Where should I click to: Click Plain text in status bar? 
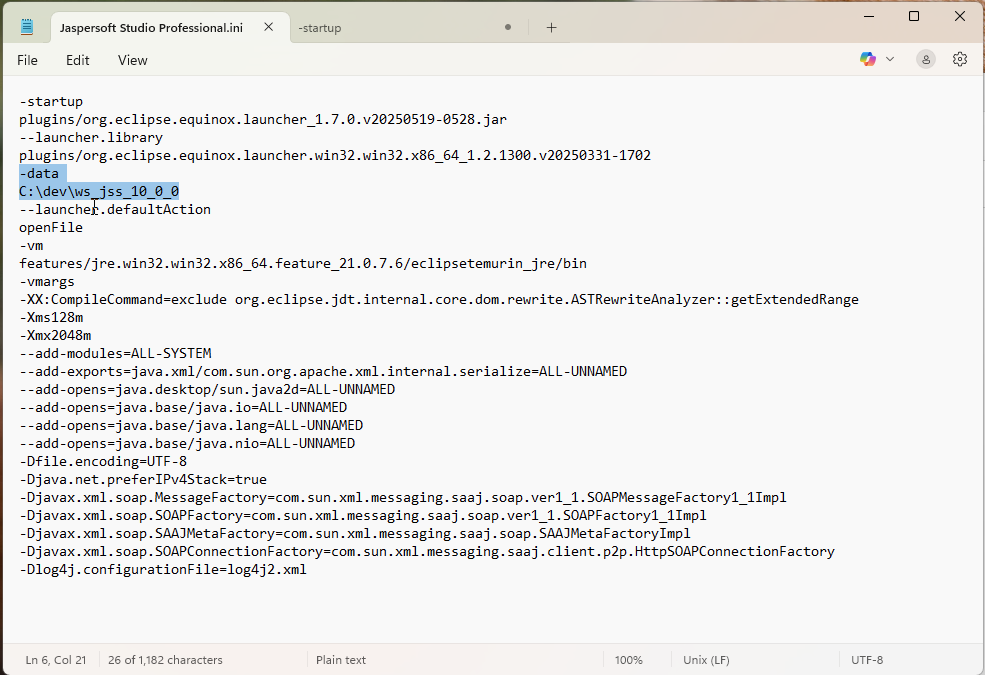point(340,660)
